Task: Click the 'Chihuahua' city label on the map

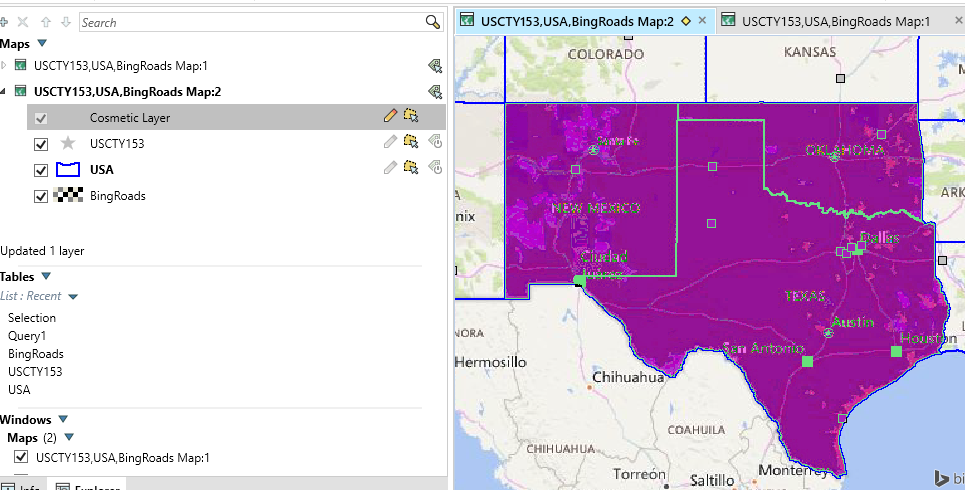Action: click(628, 377)
